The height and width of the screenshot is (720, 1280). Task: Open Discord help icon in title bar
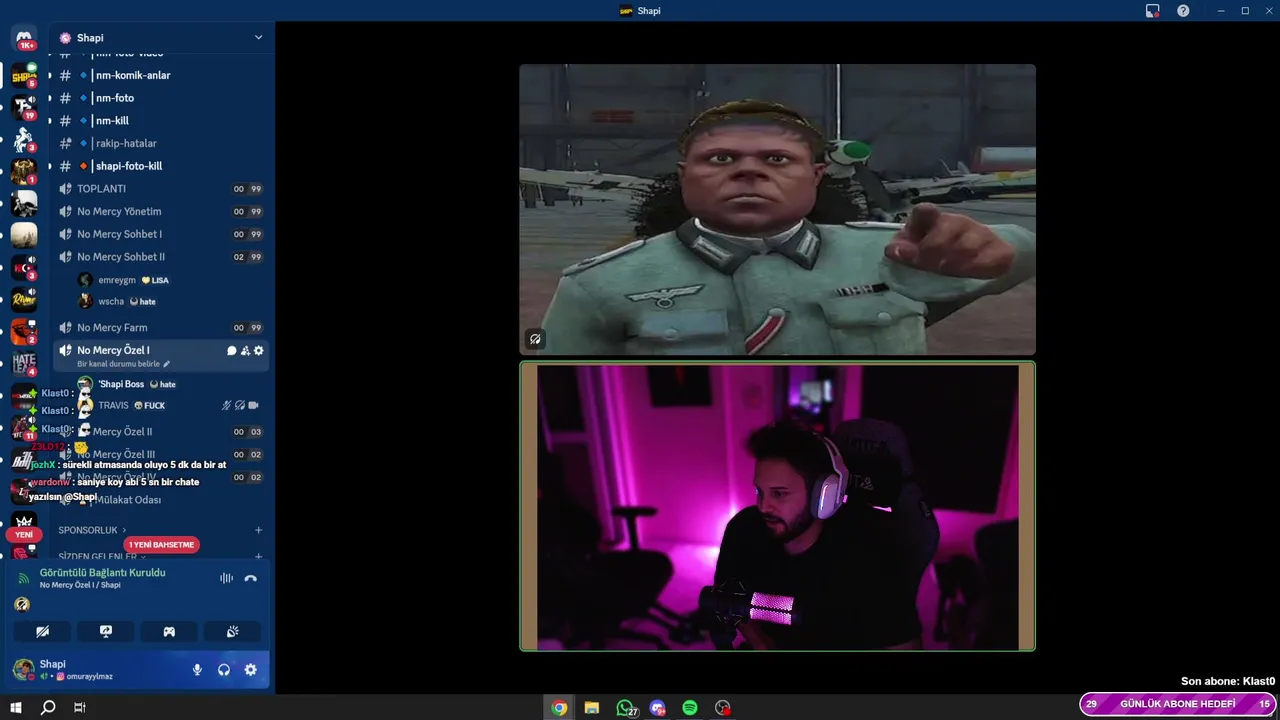click(x=1183, y=11)
